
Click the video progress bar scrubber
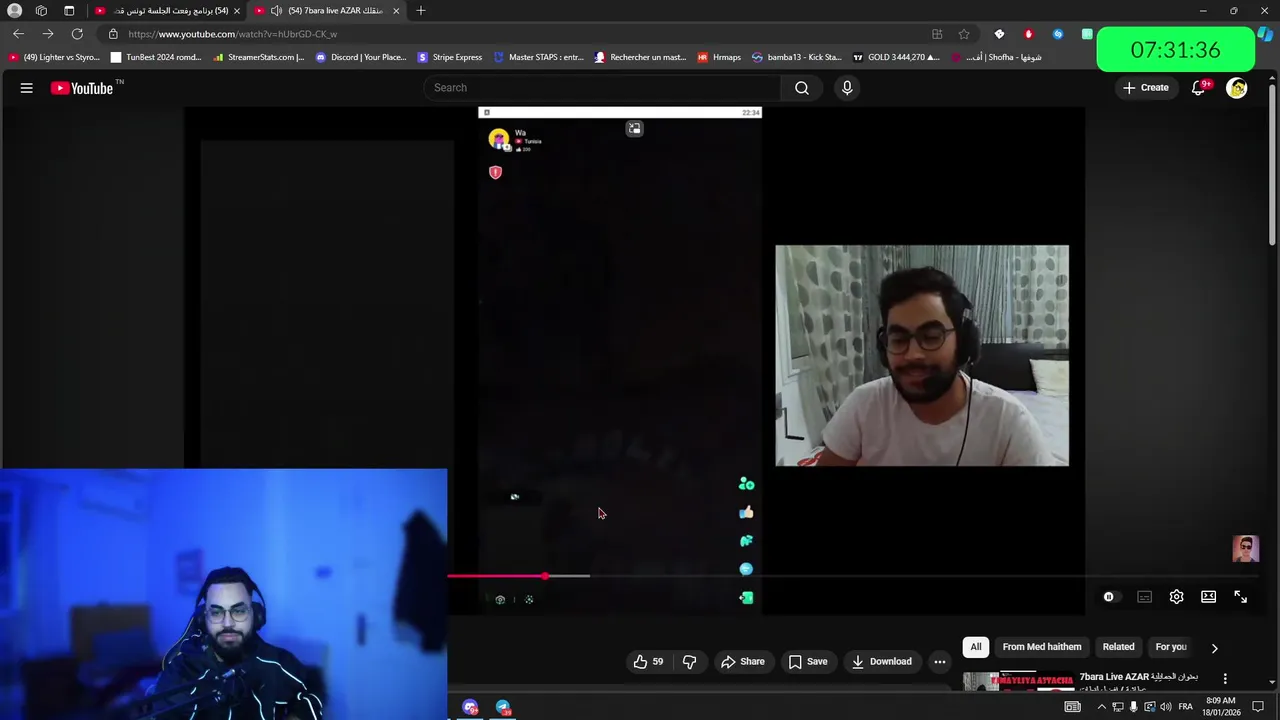pos(545,576)
